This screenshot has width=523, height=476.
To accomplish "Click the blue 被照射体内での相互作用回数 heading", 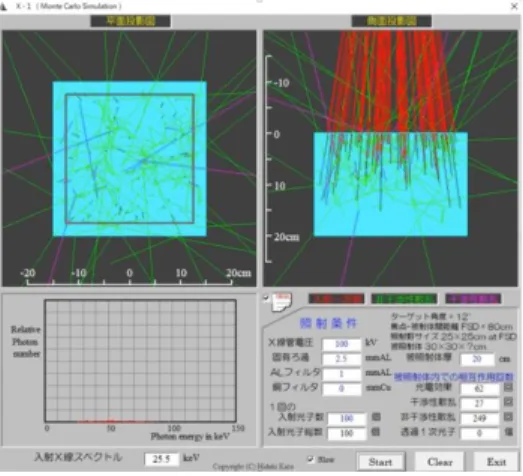I will coord(453,377).
